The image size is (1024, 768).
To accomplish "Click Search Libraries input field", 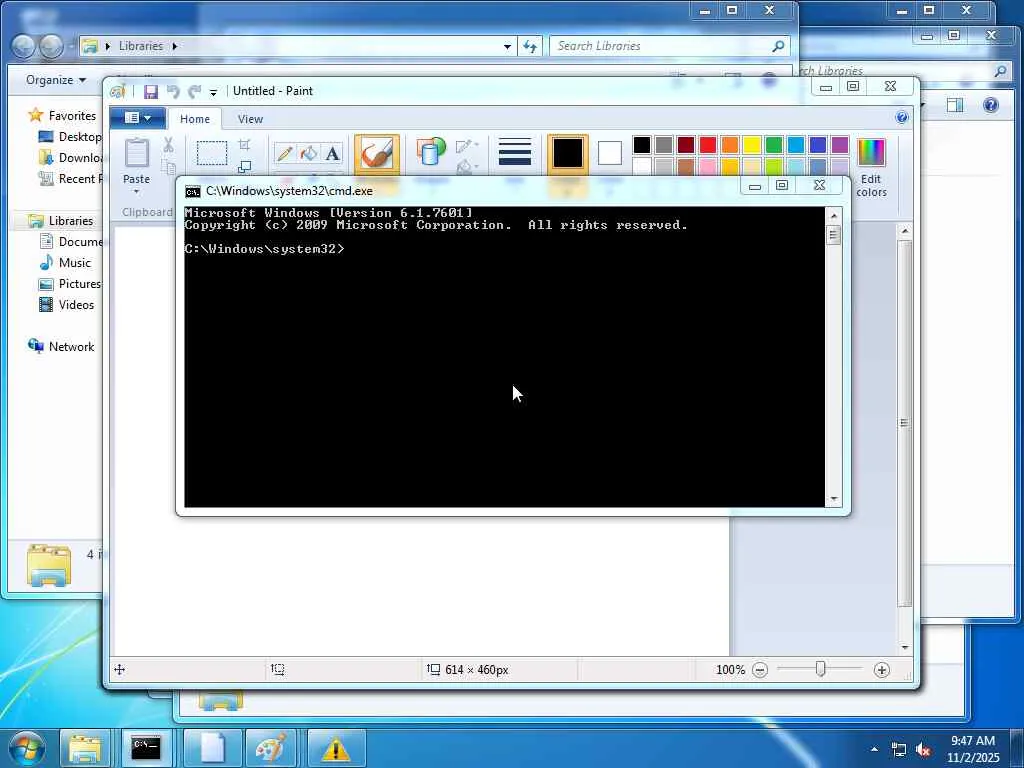I will 669,46.
